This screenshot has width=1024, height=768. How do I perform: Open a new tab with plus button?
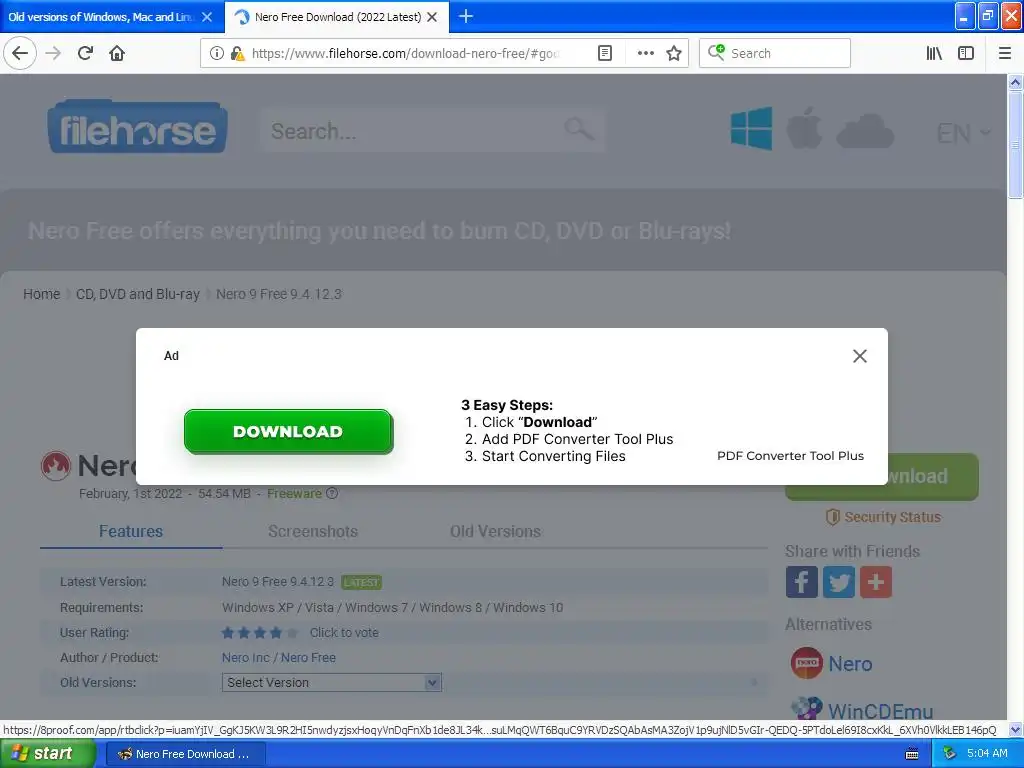[466, 16]
